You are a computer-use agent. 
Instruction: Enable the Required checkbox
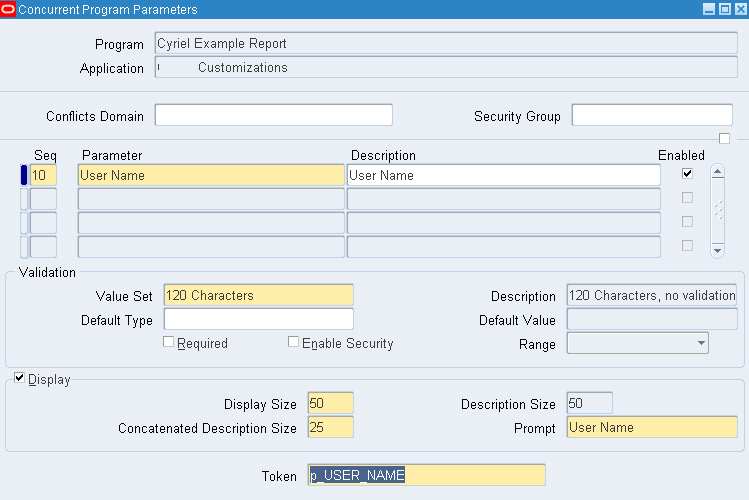tap(169, 342)
